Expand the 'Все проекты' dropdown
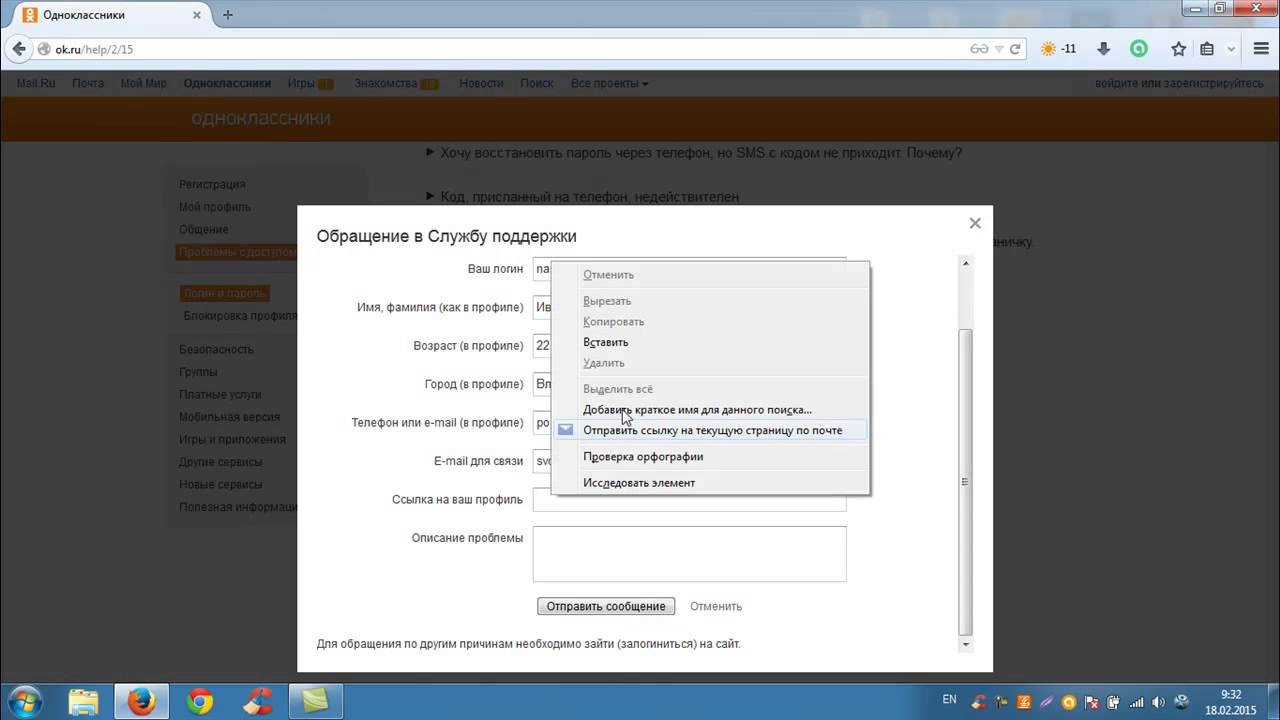 [609, 83]
